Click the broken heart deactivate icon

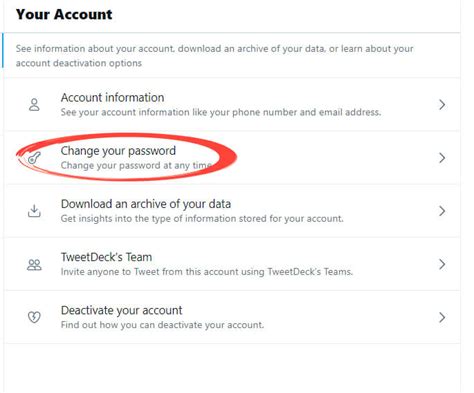click(x=34, y=317)
